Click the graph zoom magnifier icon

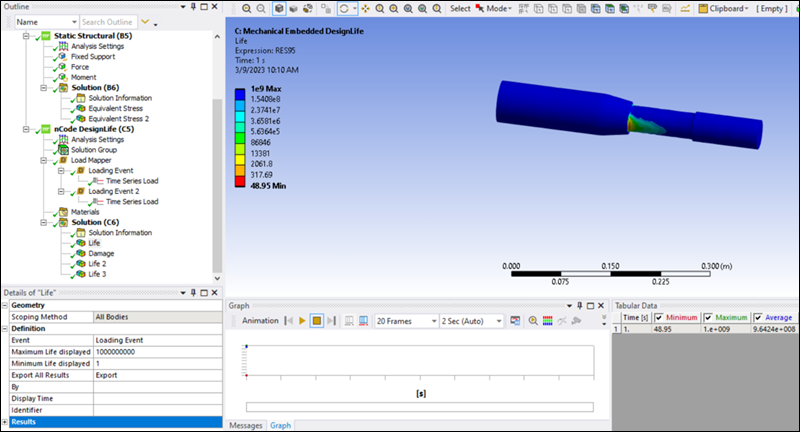[x=532, y=321]
